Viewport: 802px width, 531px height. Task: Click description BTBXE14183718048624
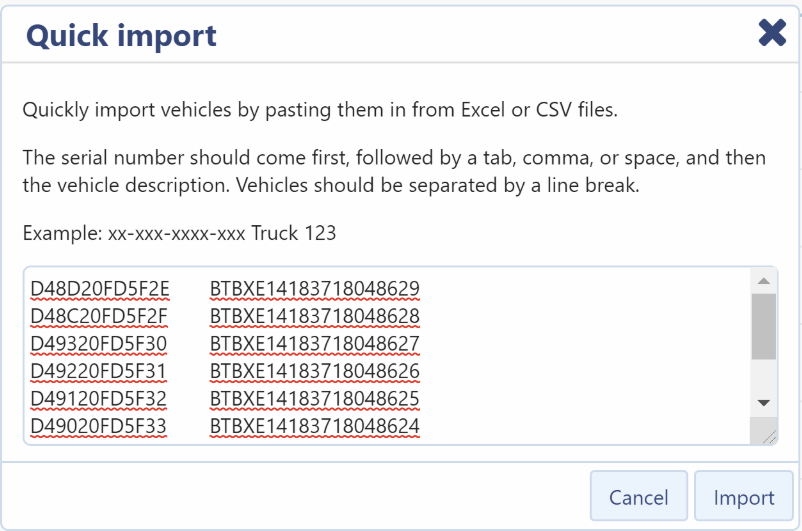(x=315, y=426)
